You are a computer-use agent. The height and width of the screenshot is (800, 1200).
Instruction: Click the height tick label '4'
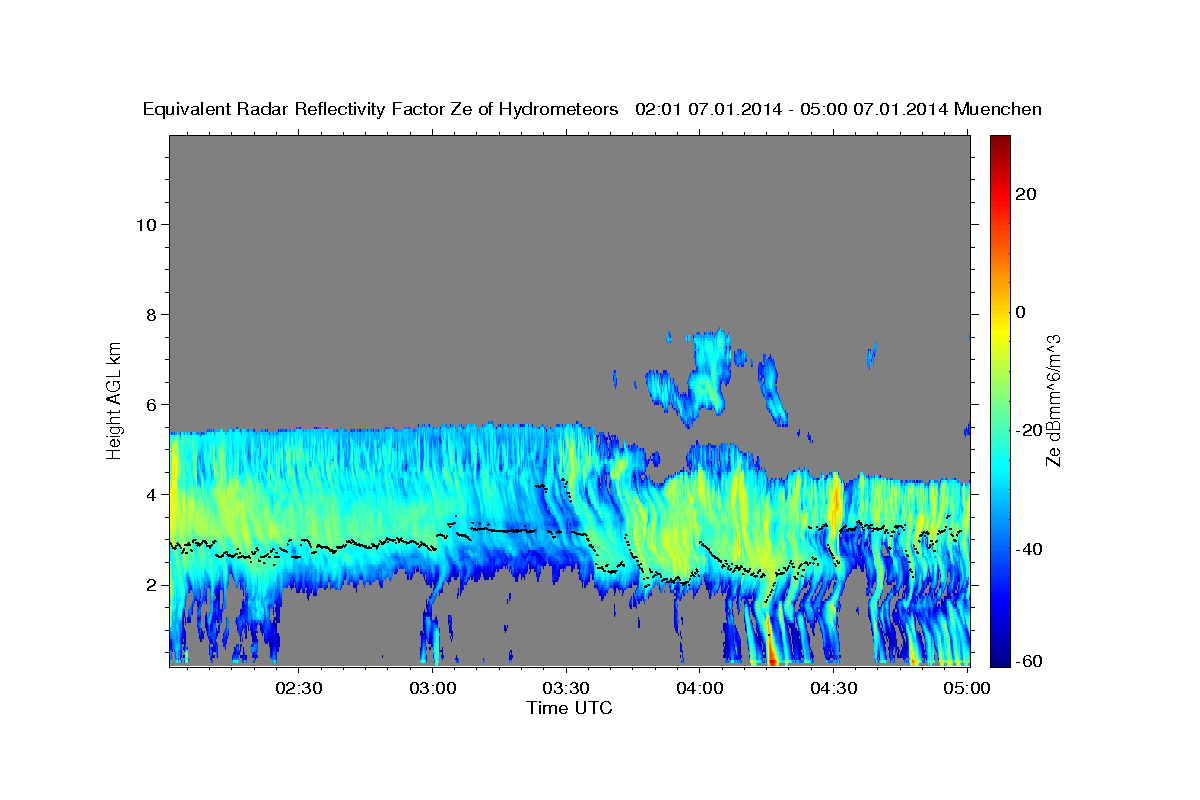150,494
